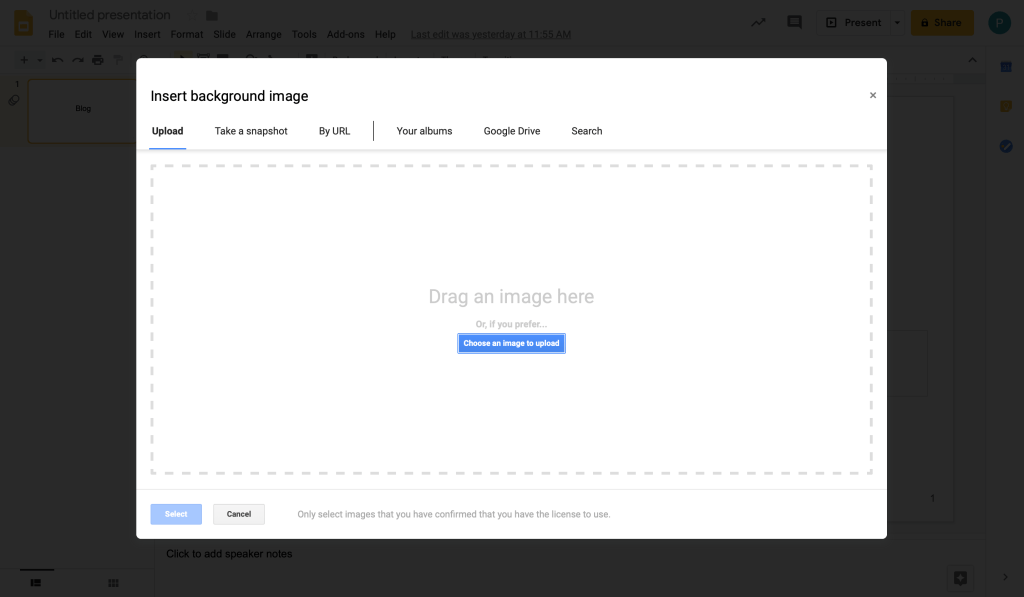Switch to grid view at bottom left
The width and height of the screenshot is (1024, 597).
113,583
